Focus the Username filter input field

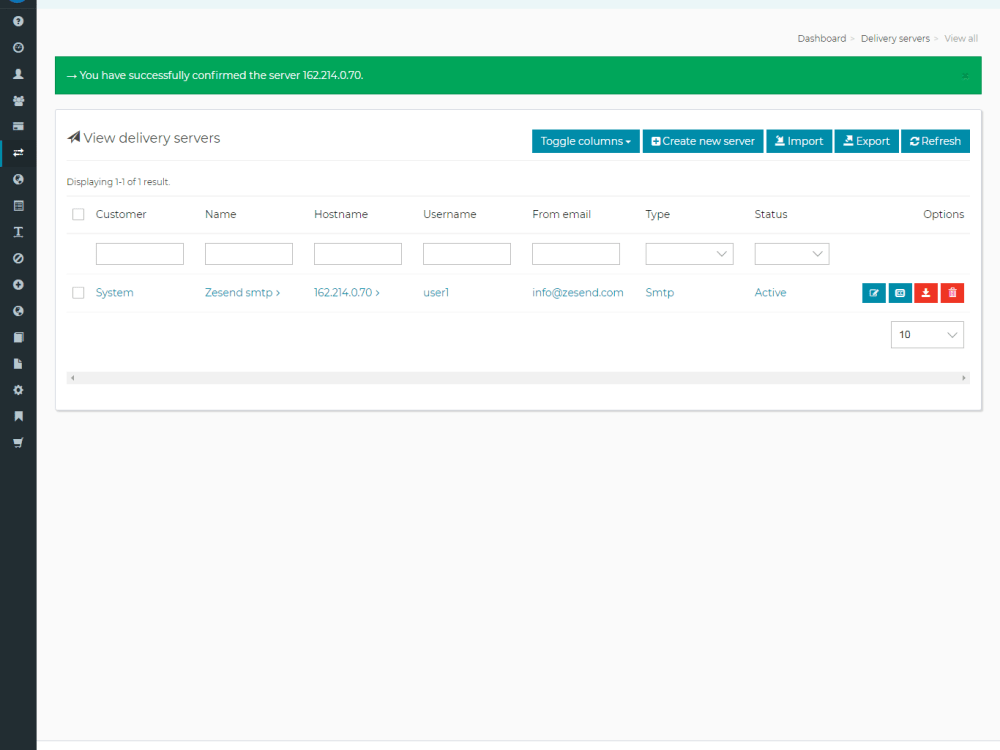click(x=467, y=254)
